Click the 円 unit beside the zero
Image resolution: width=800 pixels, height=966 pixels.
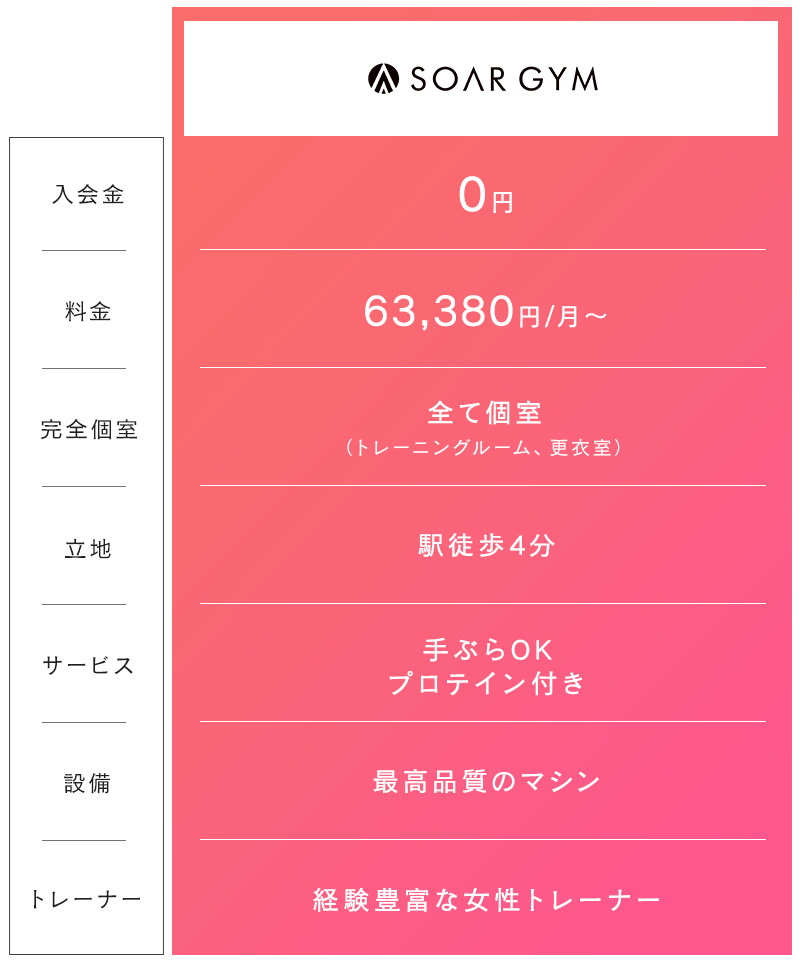click(x=503, y=202)
